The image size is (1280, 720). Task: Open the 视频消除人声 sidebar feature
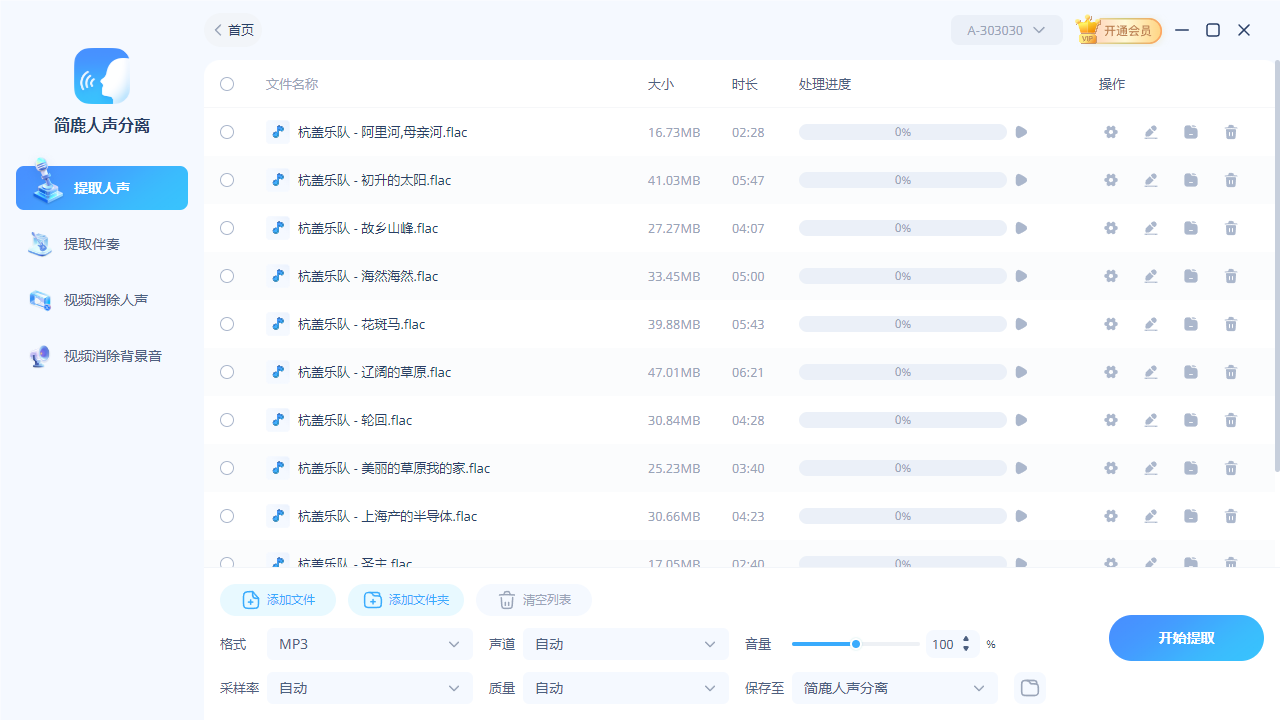pos(101,299)
